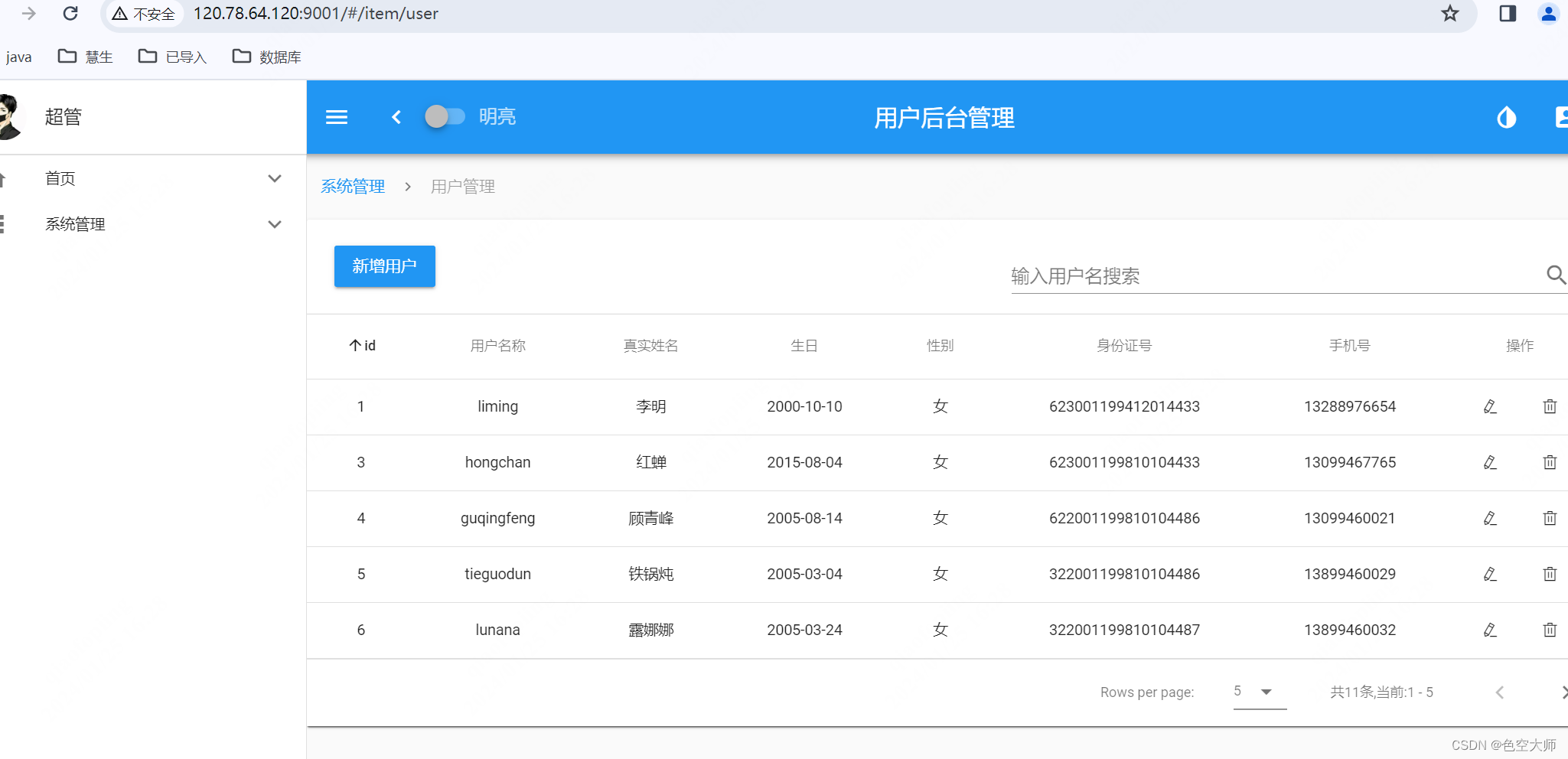Click phone number 13099460021
This screenshot has height=759, width=1568.
click(x=1350, y=518)
